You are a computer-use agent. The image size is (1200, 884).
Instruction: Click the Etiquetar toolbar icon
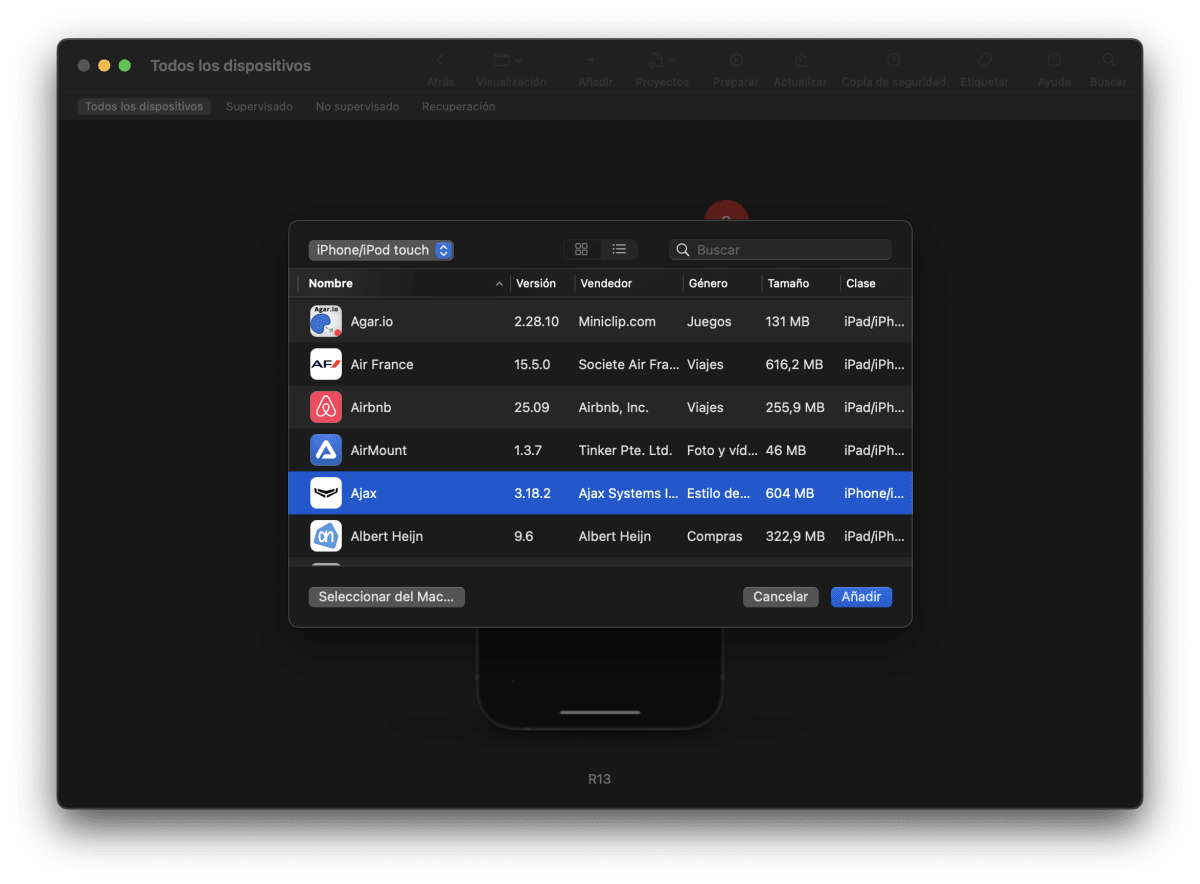[984, 61]
